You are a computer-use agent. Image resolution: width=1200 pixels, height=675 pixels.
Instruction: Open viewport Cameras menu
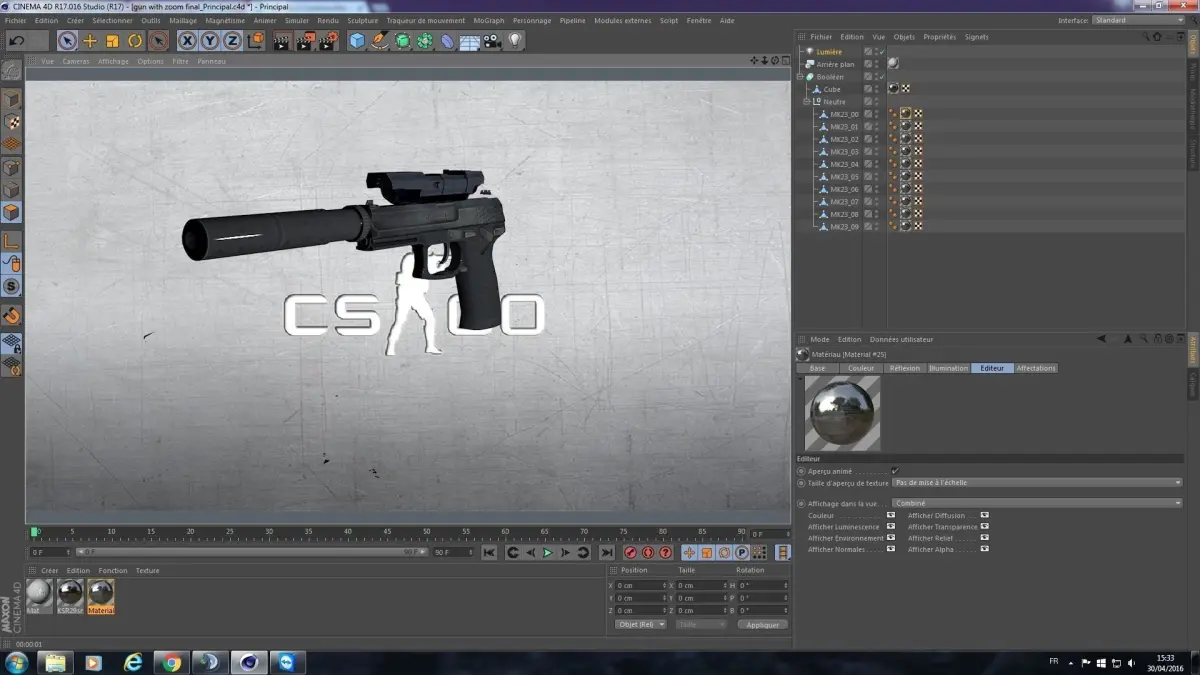(76, 61)
